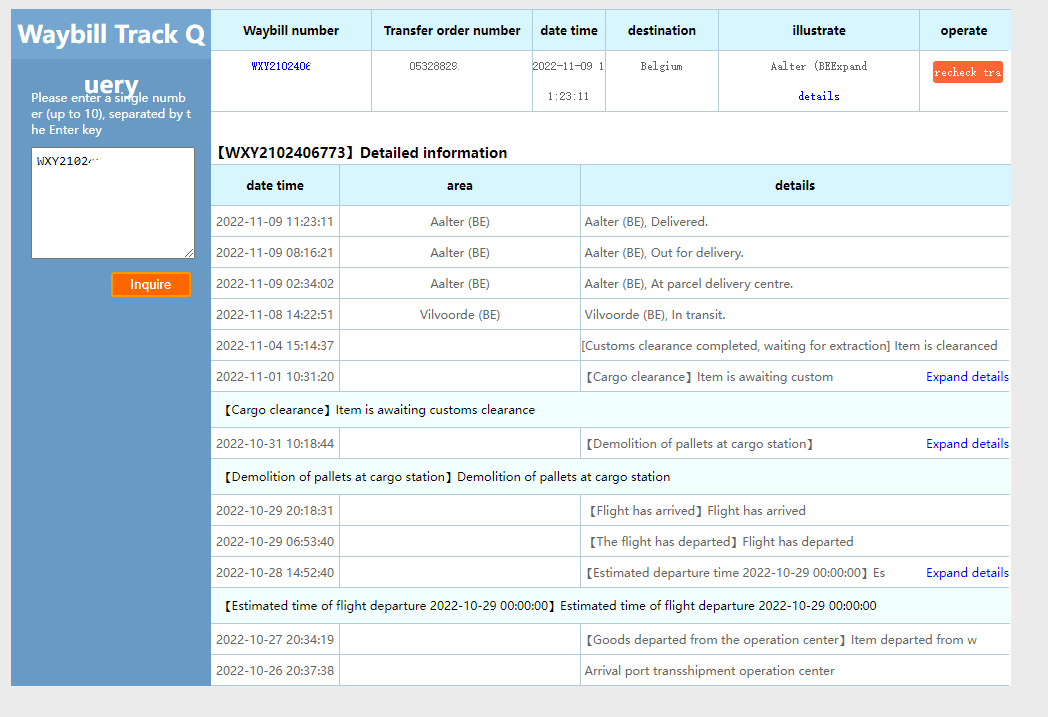Grab the text area resize handle
The image size is (1048, 717).
[188, 253]
